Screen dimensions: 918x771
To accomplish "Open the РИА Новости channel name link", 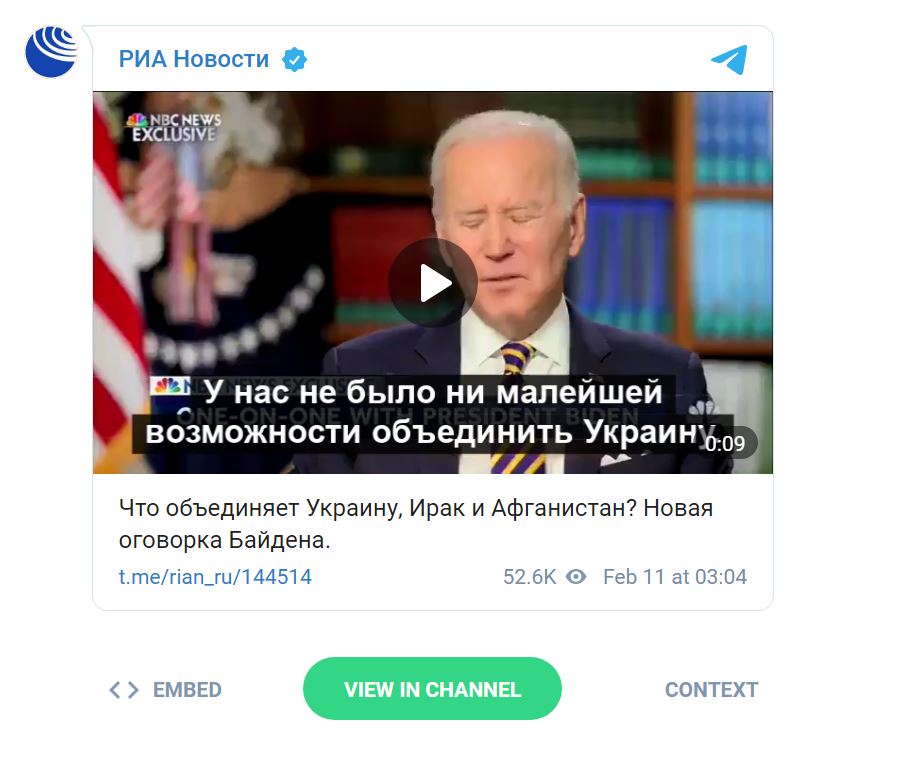I will [194, 59].
